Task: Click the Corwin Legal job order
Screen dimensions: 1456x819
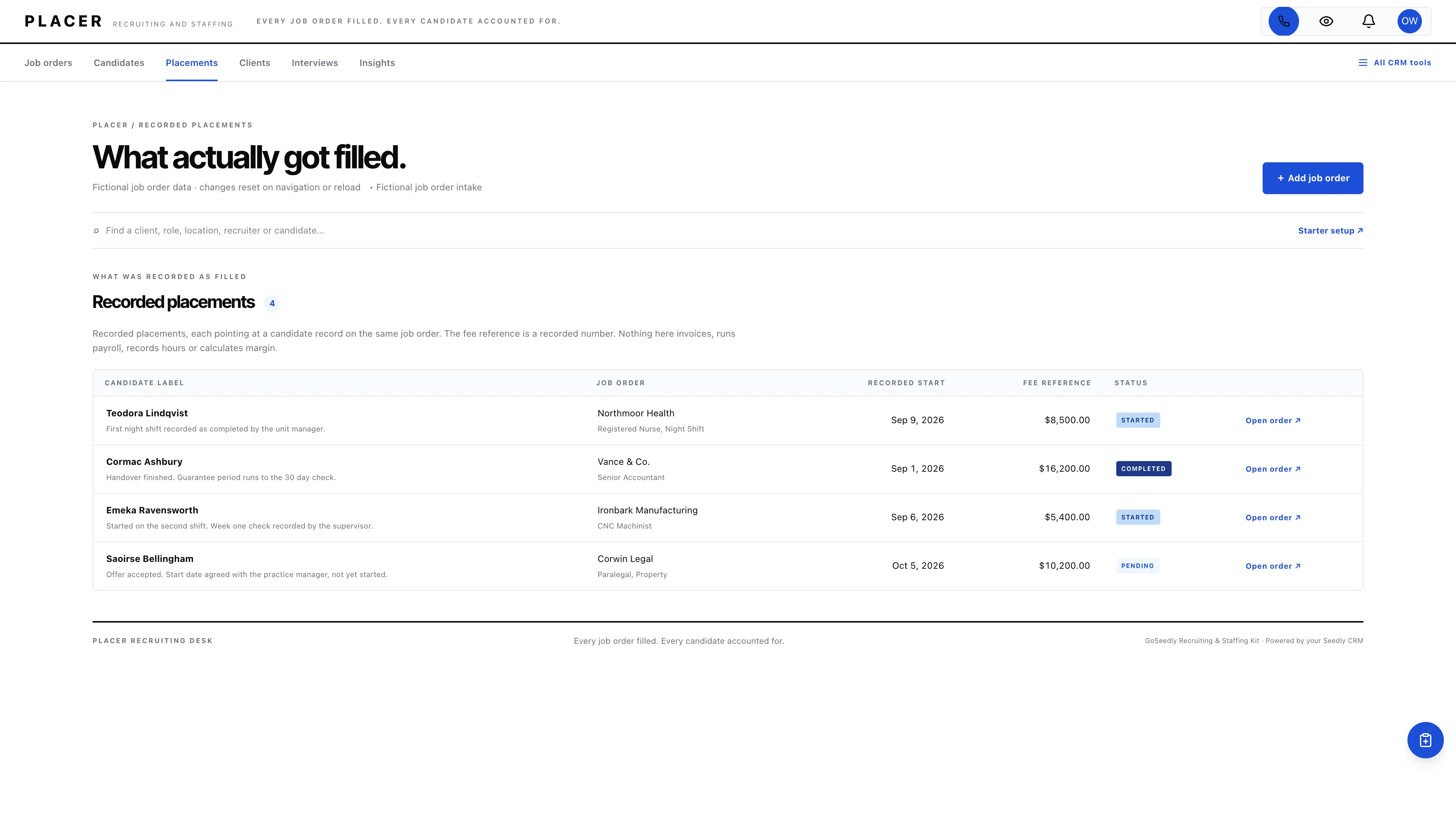Action: (625, 559)
